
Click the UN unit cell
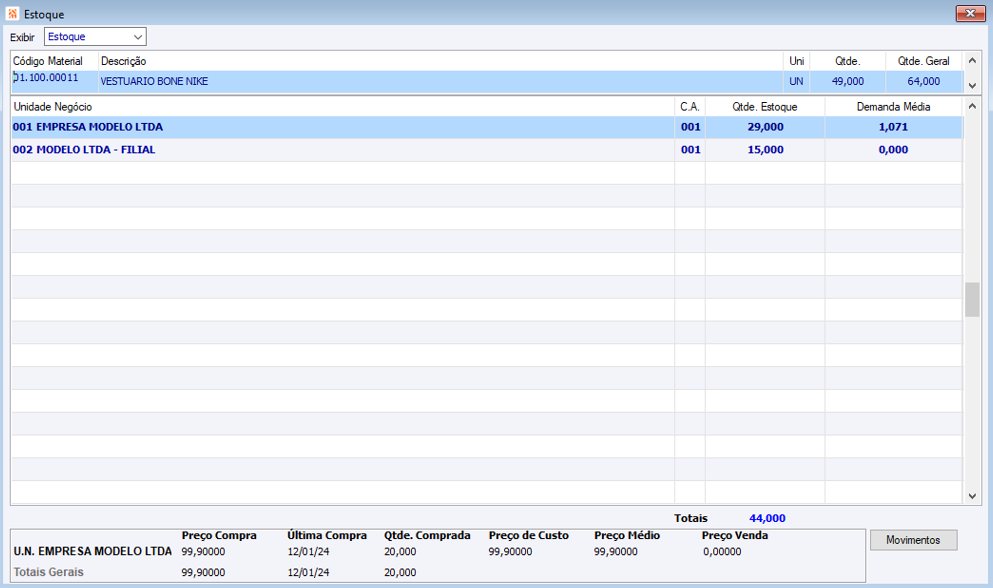(796, 81)
